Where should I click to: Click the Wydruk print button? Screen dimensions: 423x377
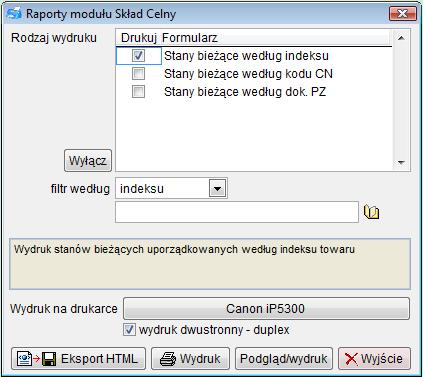tap(190, 359)
